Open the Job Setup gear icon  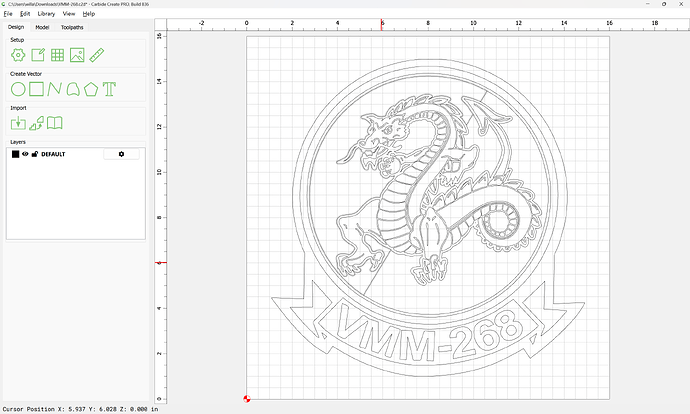coord(18,55)
